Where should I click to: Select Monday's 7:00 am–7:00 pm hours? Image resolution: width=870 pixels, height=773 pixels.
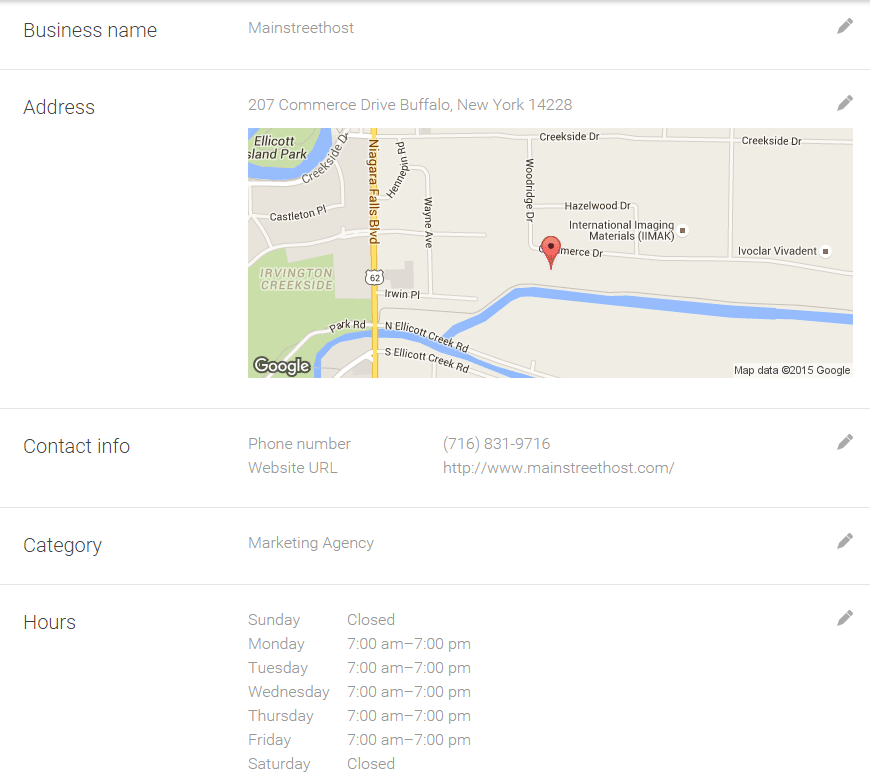click(409, 643)
